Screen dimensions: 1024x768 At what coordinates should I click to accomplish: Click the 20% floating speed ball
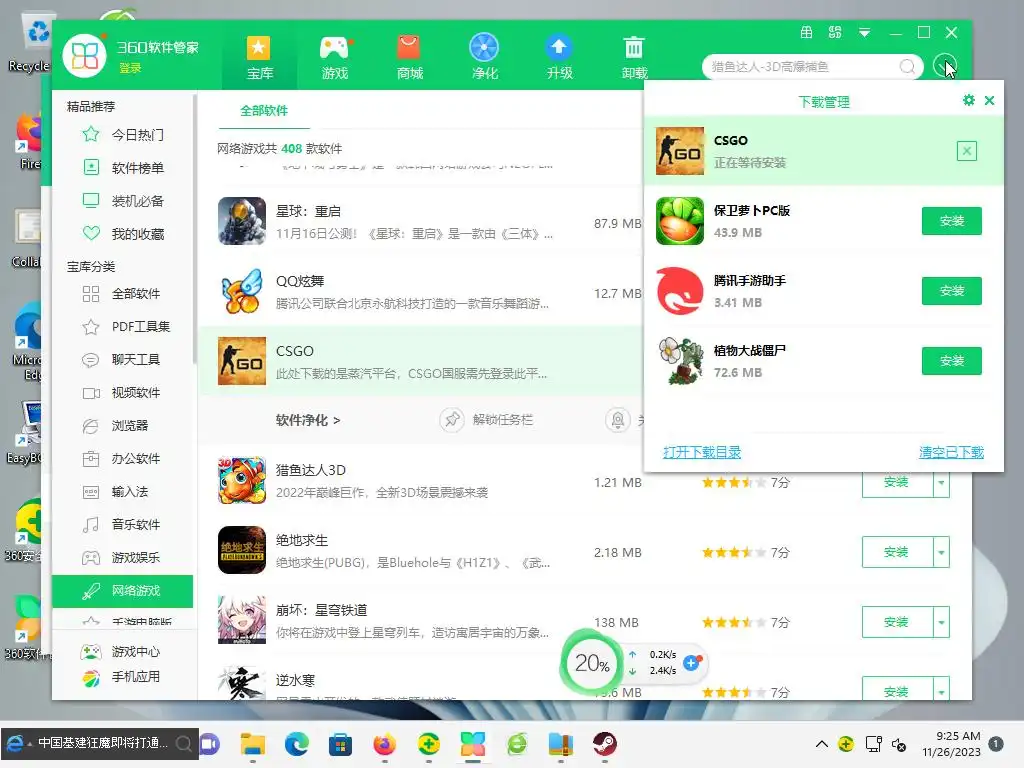coord(592,664)
